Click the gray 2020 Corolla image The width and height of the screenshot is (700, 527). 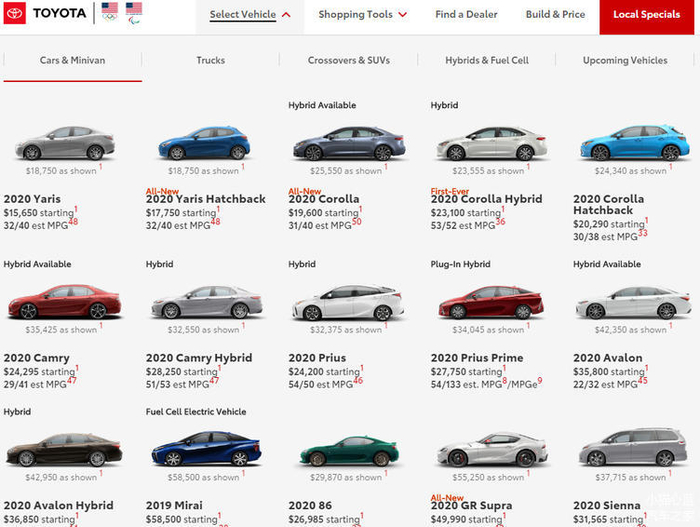point(349,143)
